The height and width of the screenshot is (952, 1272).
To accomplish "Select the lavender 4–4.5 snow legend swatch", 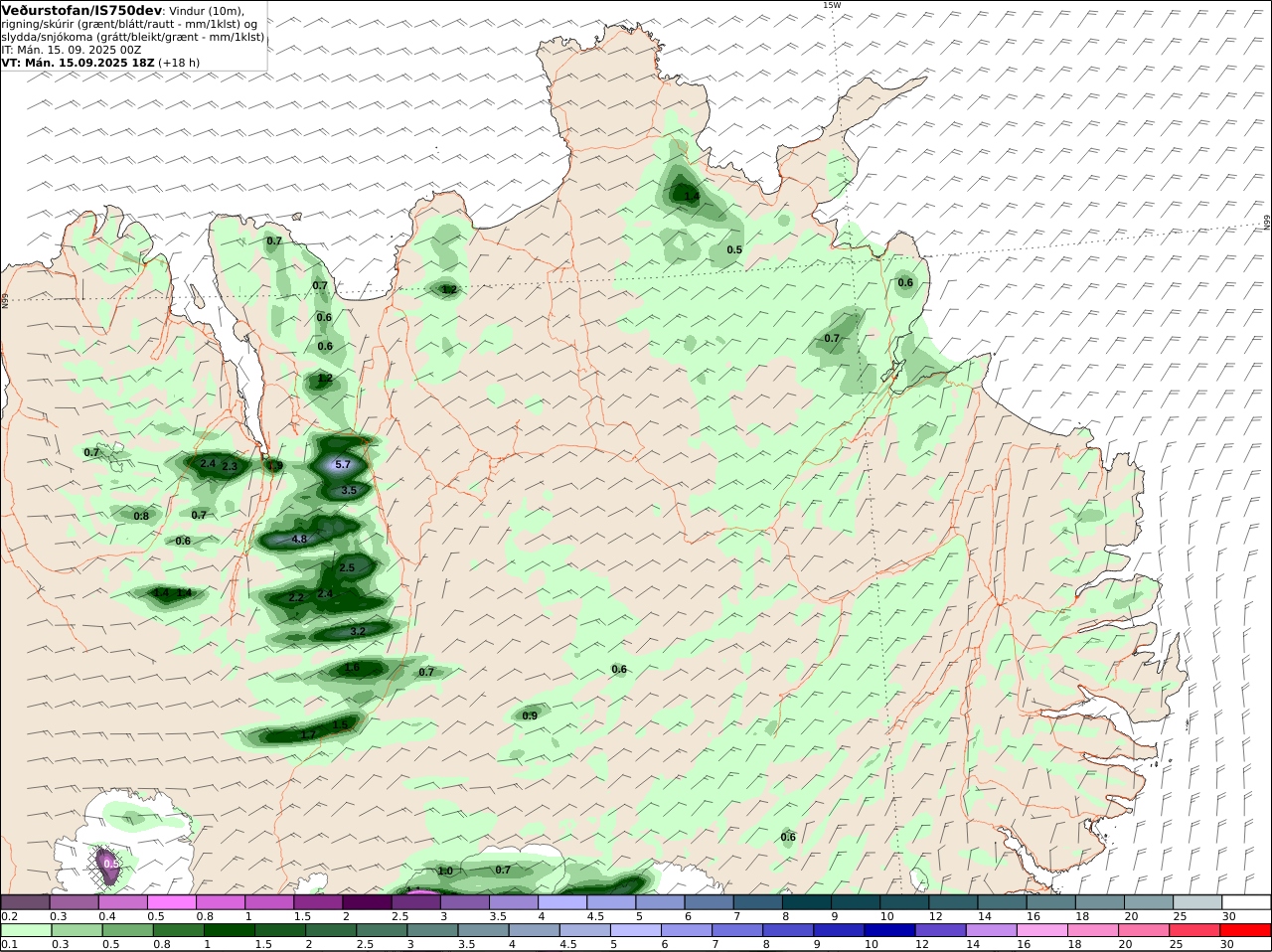I will (x=564, y=901).
